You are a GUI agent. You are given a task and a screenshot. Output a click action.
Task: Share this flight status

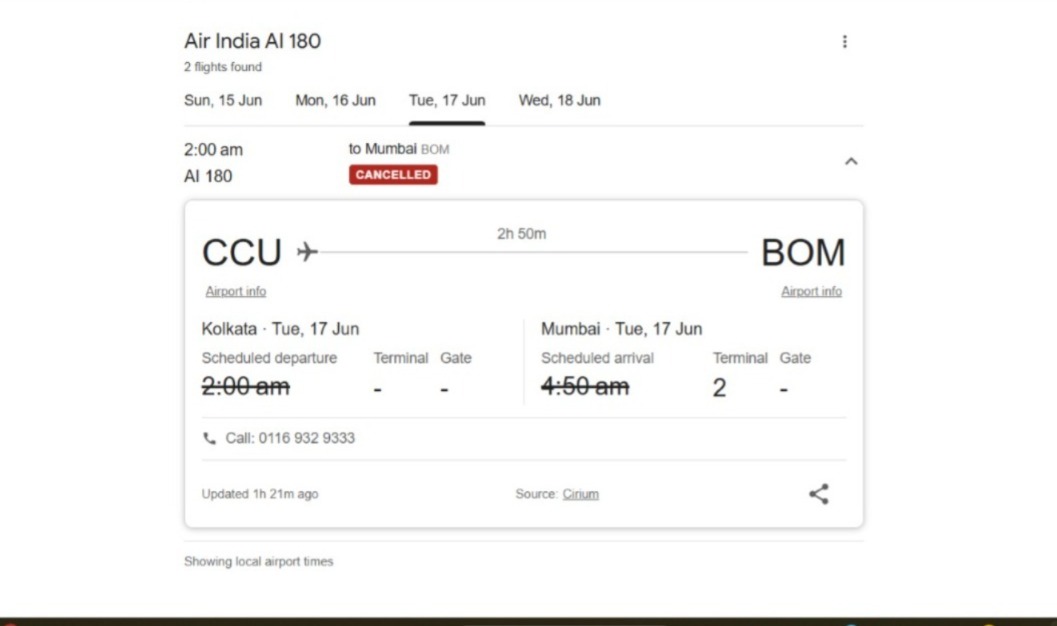[819, 493]
